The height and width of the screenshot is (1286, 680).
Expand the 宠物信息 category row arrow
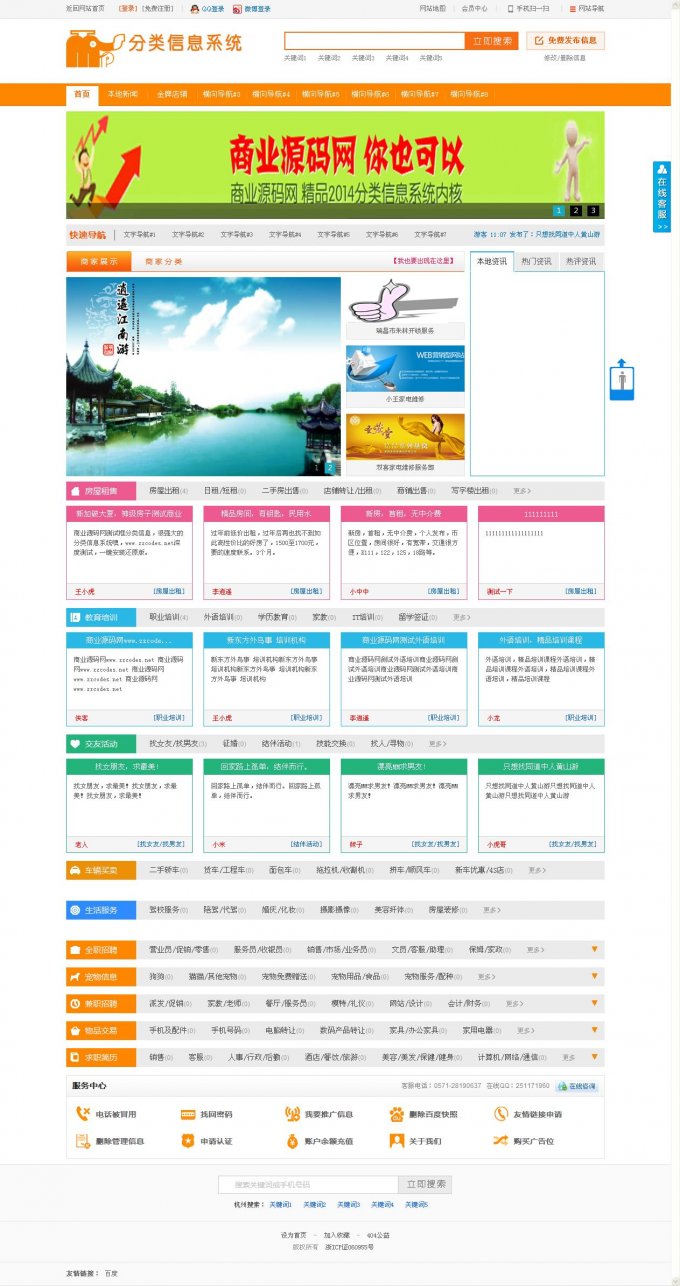click(x=594, y=975)
